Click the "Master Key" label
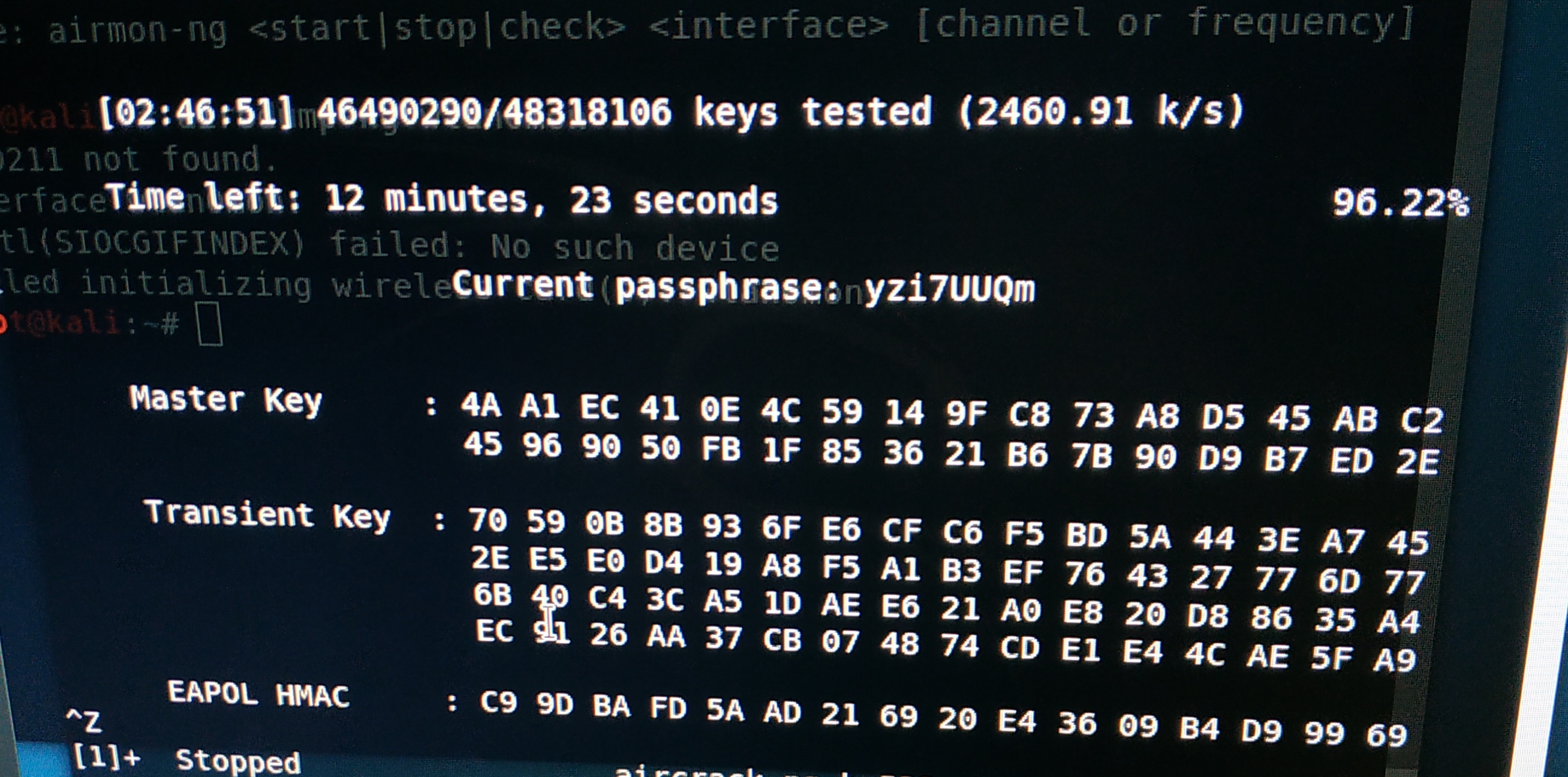Screen dimensions: 1568x777 225,400
